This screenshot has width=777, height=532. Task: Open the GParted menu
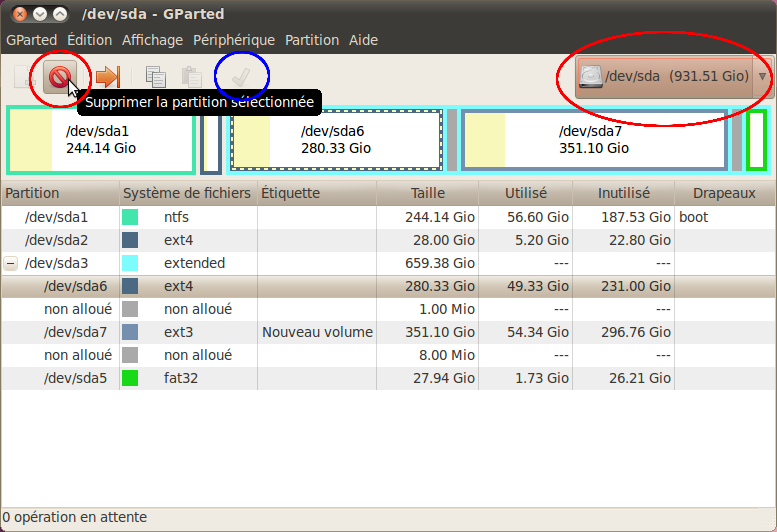coord(31,40)
